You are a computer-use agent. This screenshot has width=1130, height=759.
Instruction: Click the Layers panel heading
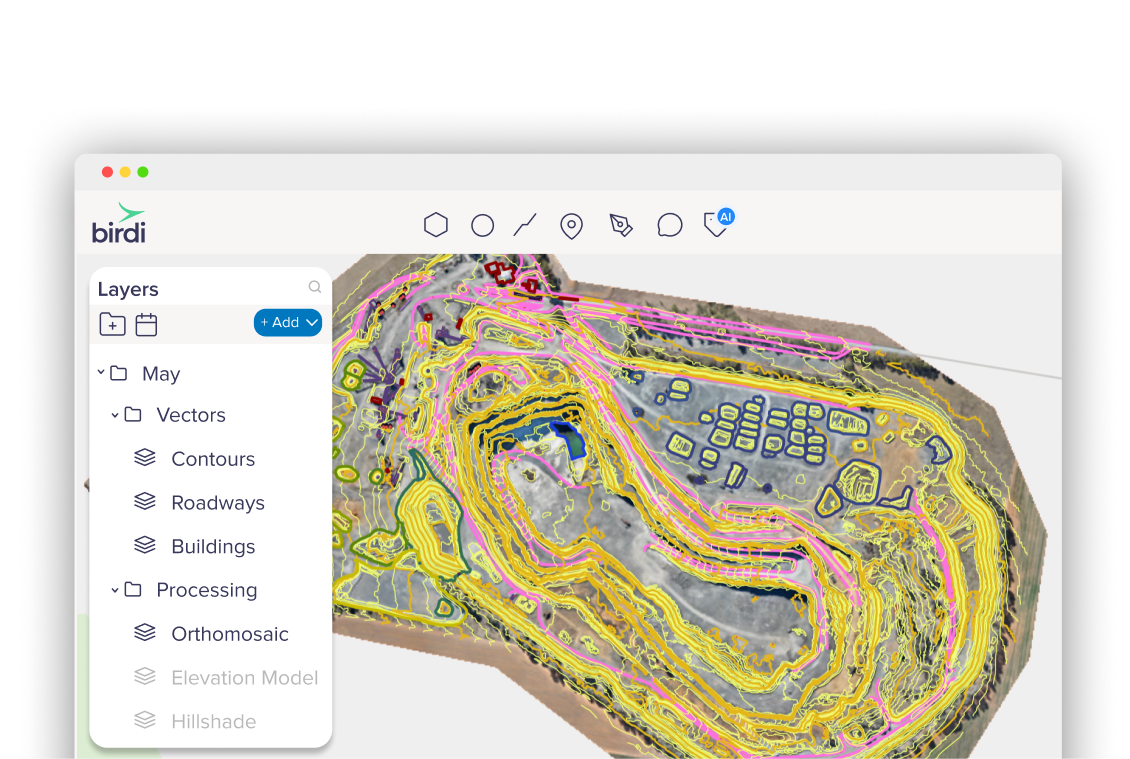(128, 289)
